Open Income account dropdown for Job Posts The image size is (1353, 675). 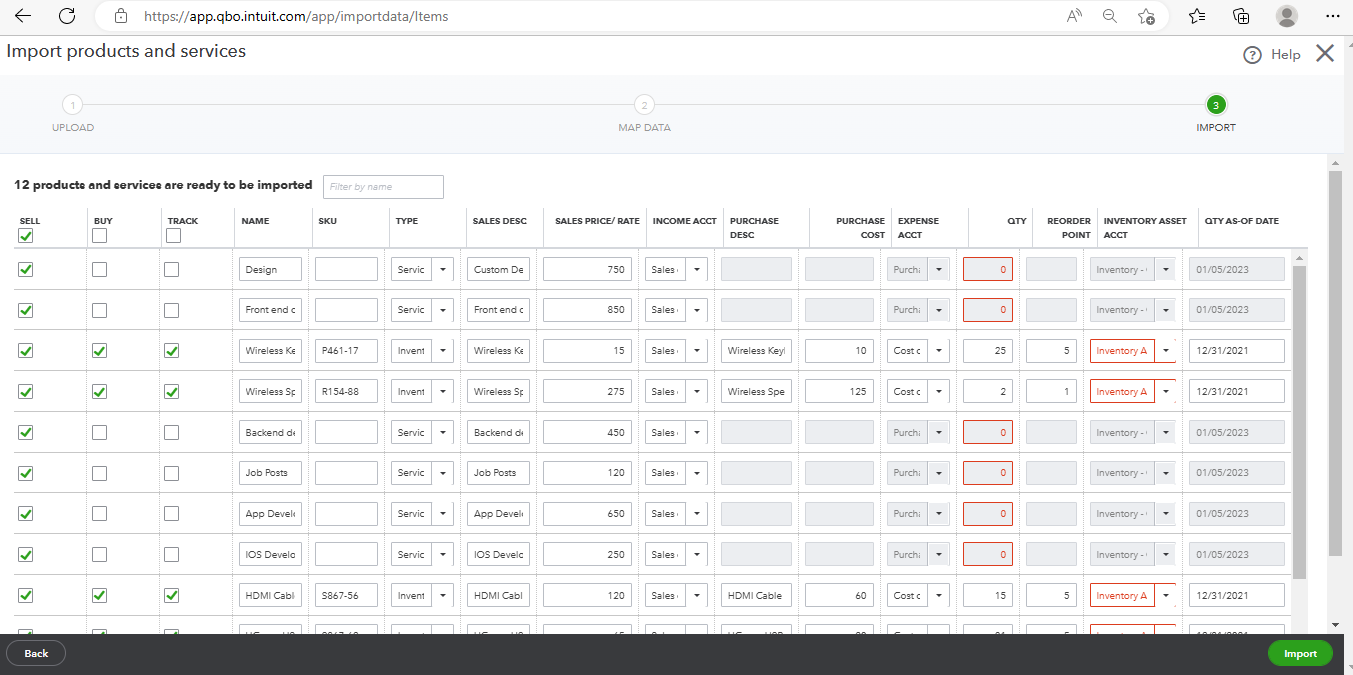697,473
